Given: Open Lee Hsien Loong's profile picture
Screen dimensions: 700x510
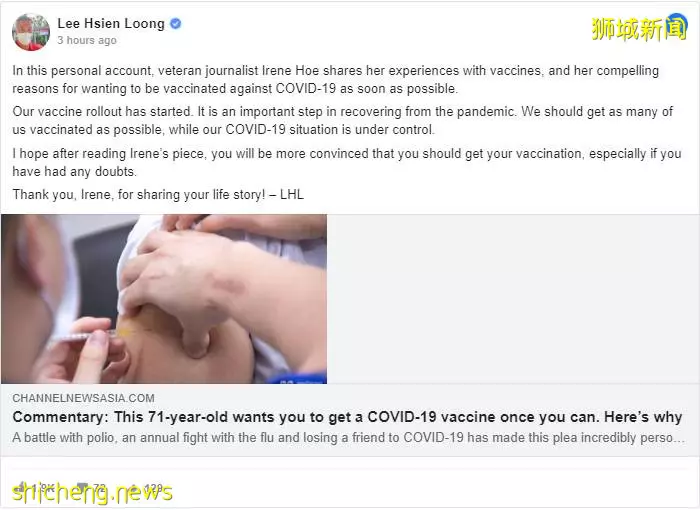Looking at the screenshot, I should (31, 32).
